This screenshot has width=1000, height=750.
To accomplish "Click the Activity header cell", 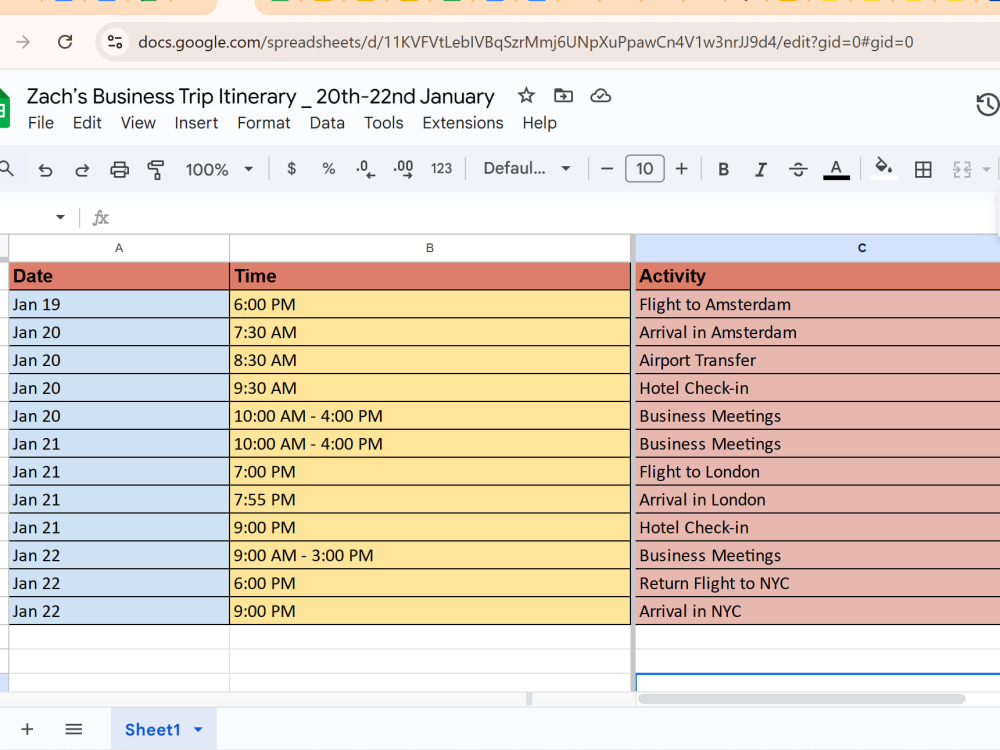I will click(x=818, y=276).
